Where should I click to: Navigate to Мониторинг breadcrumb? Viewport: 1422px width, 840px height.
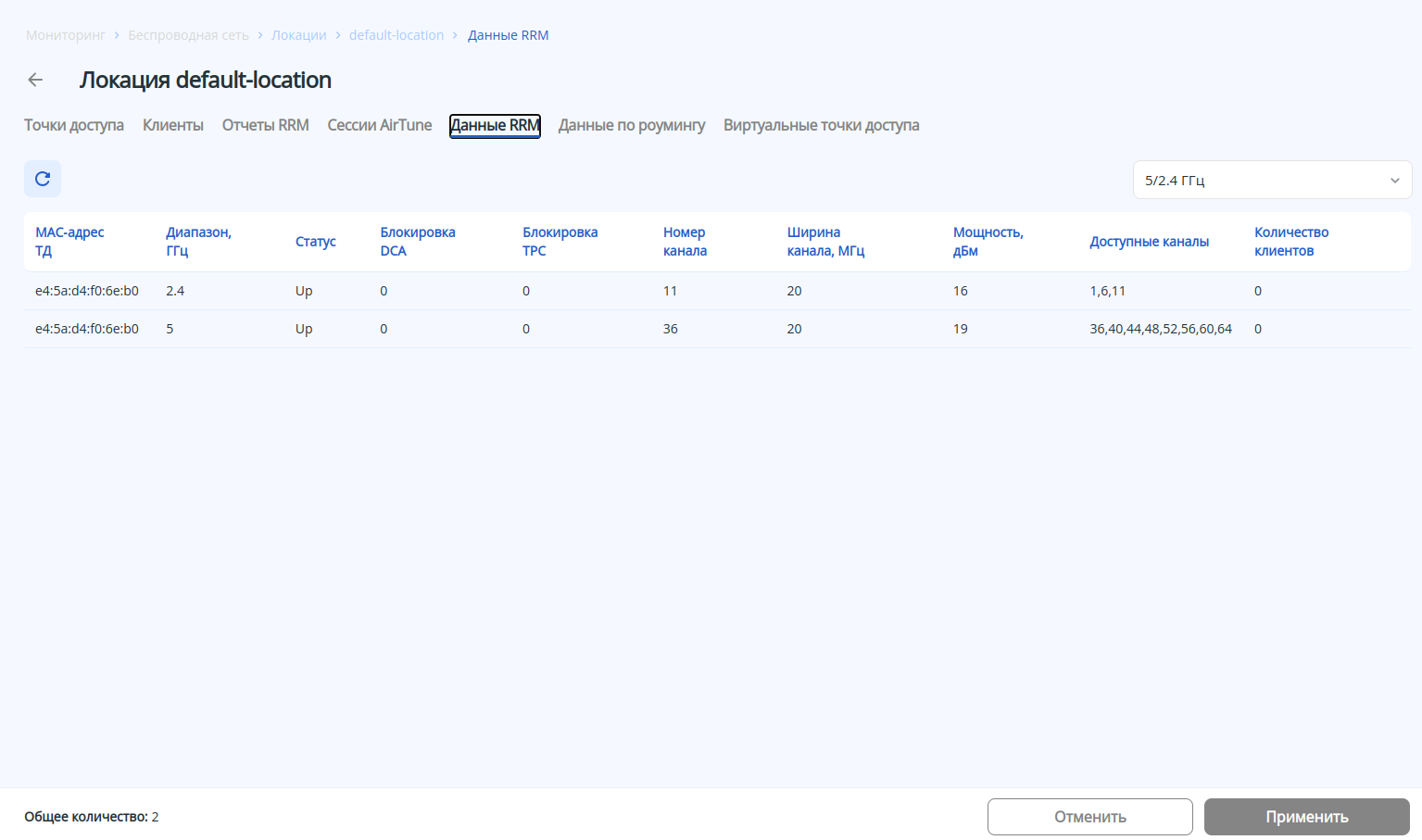click(66, 35)
